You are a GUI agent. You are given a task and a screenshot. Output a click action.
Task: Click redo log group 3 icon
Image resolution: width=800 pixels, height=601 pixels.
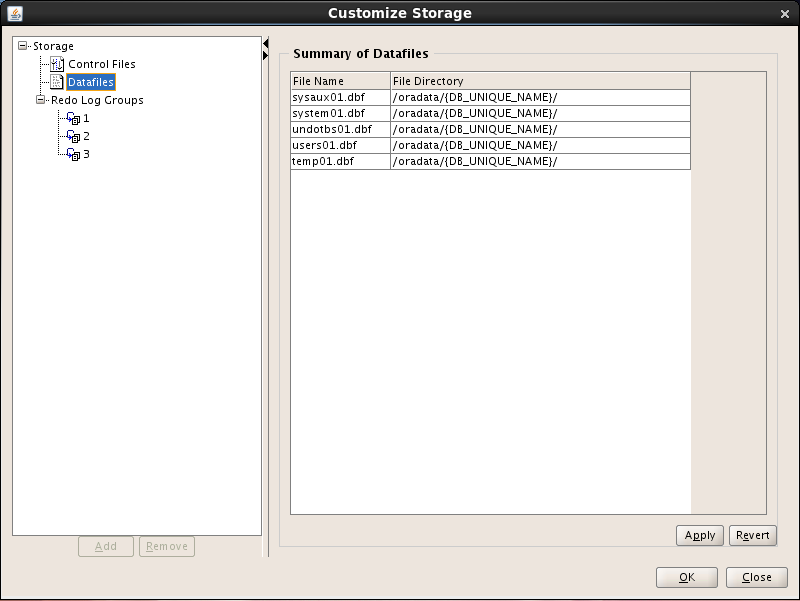click(x=73, y=154)
